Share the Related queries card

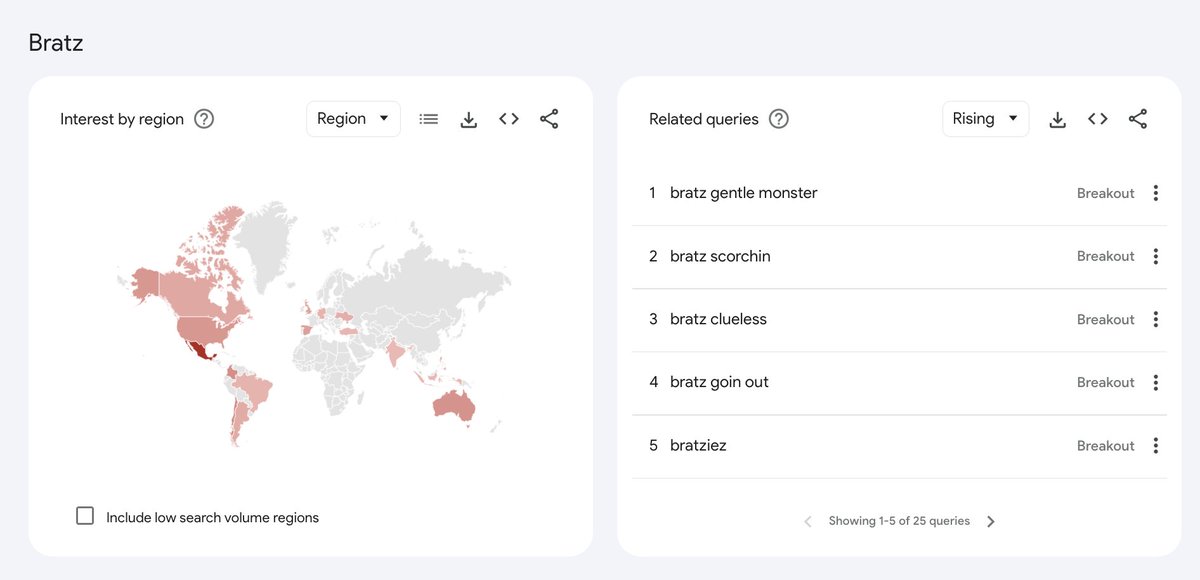[x=1137, y=119]
